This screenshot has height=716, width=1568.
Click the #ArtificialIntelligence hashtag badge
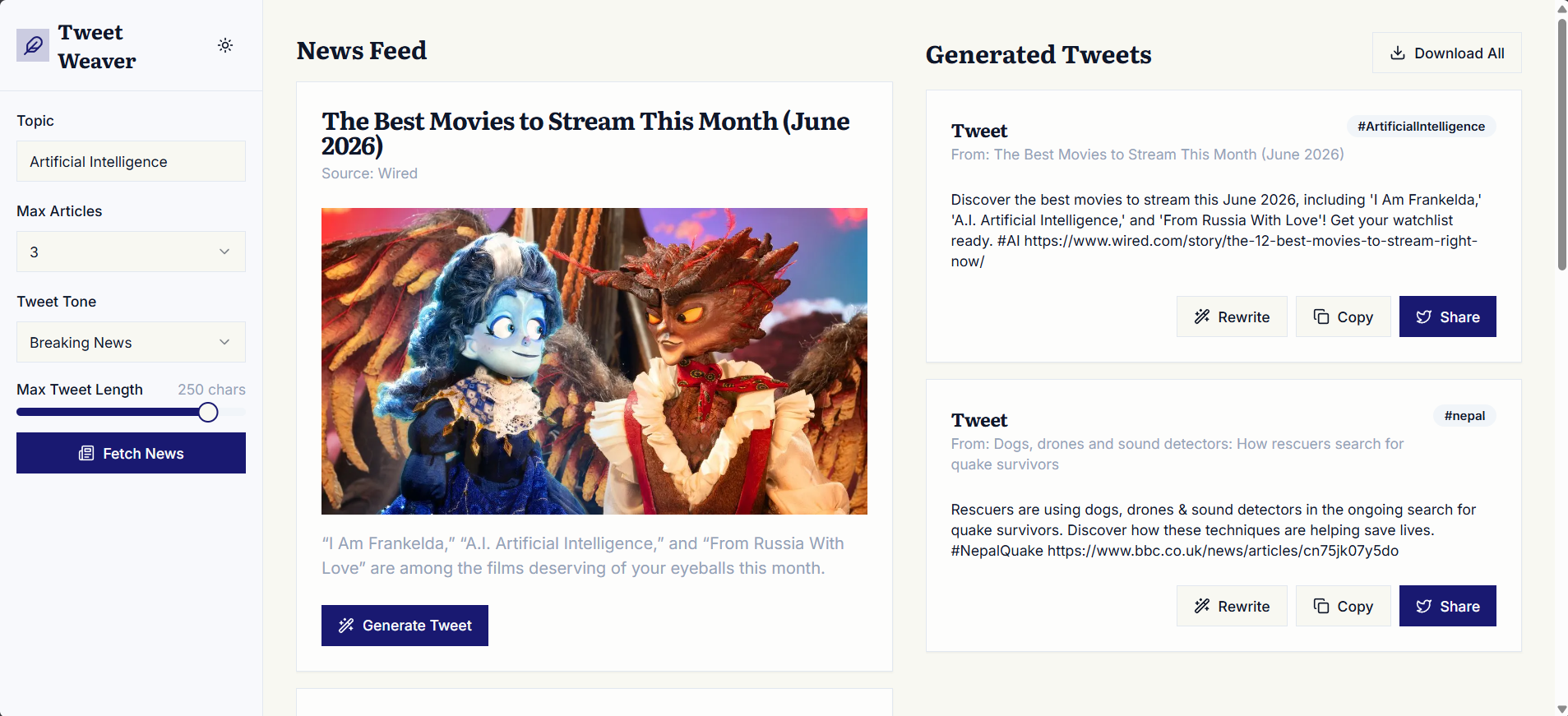tap(1421, 127)
